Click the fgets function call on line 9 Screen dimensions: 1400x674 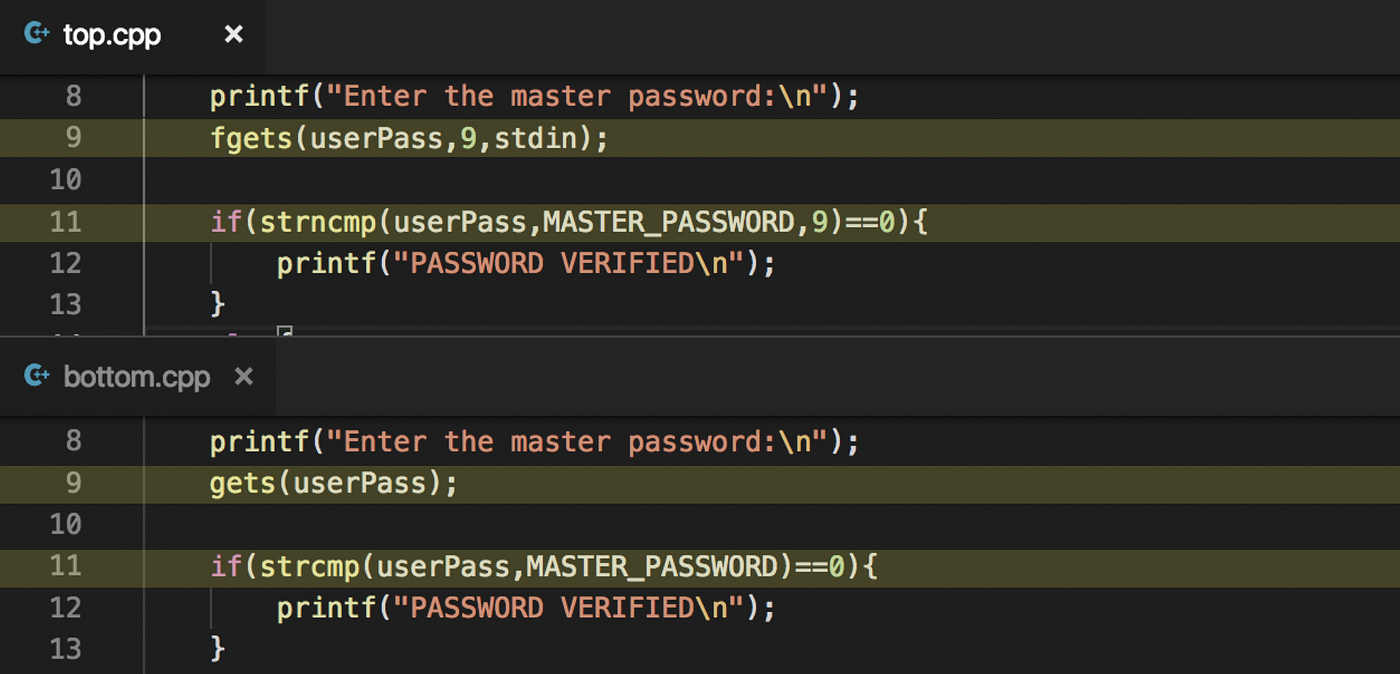click(248, 138)
